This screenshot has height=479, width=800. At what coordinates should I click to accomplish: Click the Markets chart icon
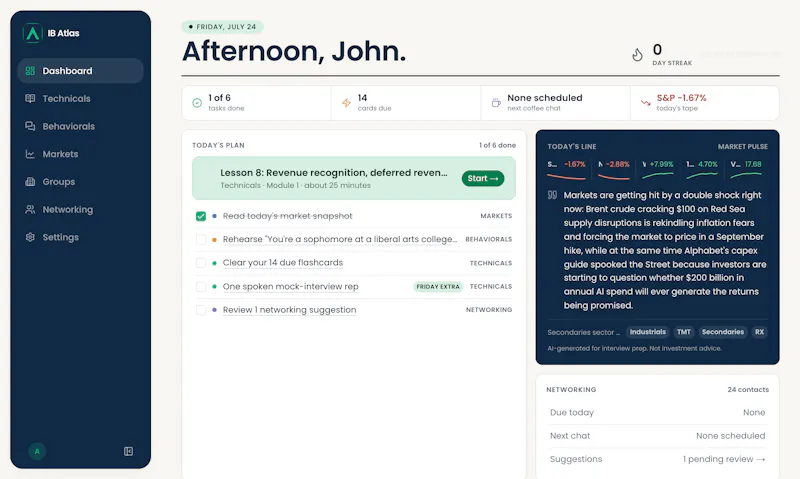30,154
